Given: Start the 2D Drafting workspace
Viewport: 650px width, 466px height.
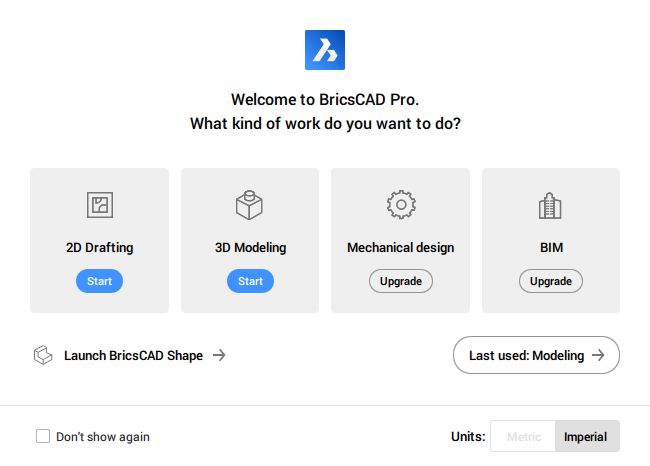Looking at the screenshot, I should coord(99,281).
